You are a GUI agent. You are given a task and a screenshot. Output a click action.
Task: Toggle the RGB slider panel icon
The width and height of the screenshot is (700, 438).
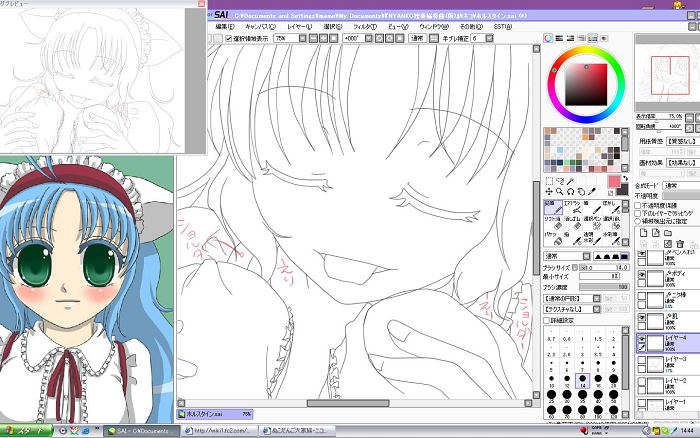click(x=559, y=38)
